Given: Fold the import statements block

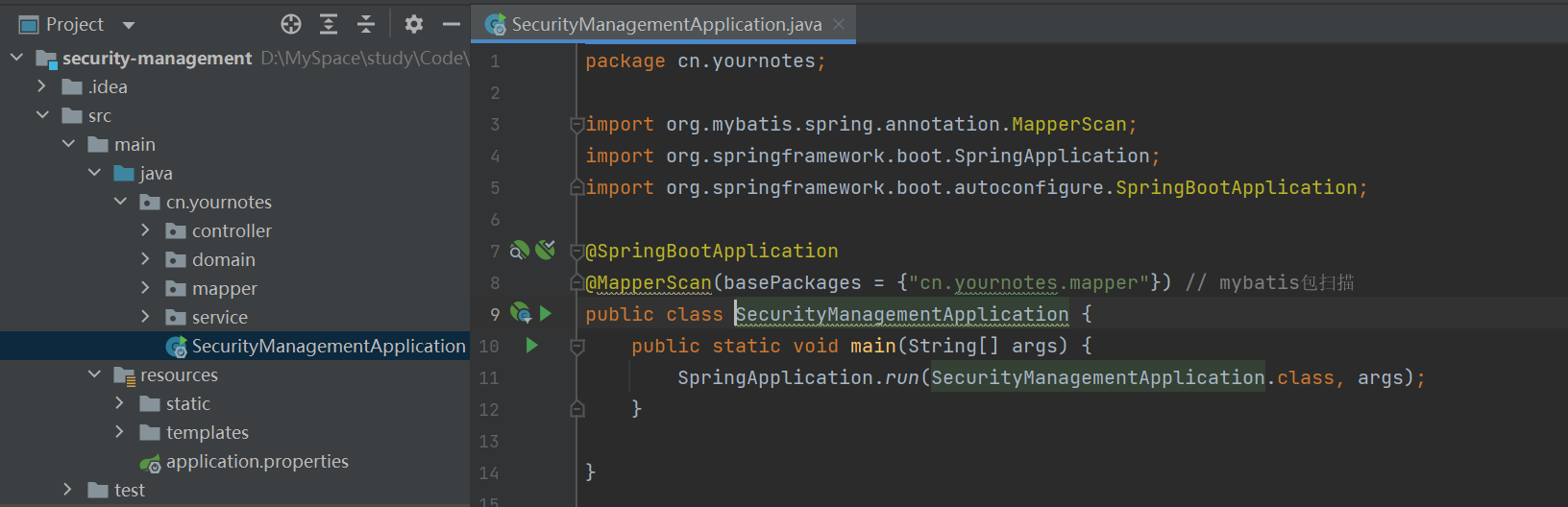Looking at the screenshot, I should [x=577, y=125].
